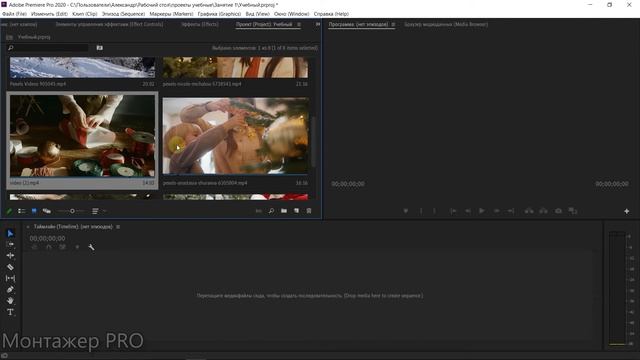The height and width of the screenshot is (360, 640).
Task: Click in Project panel search field
Action: point(48,48)
